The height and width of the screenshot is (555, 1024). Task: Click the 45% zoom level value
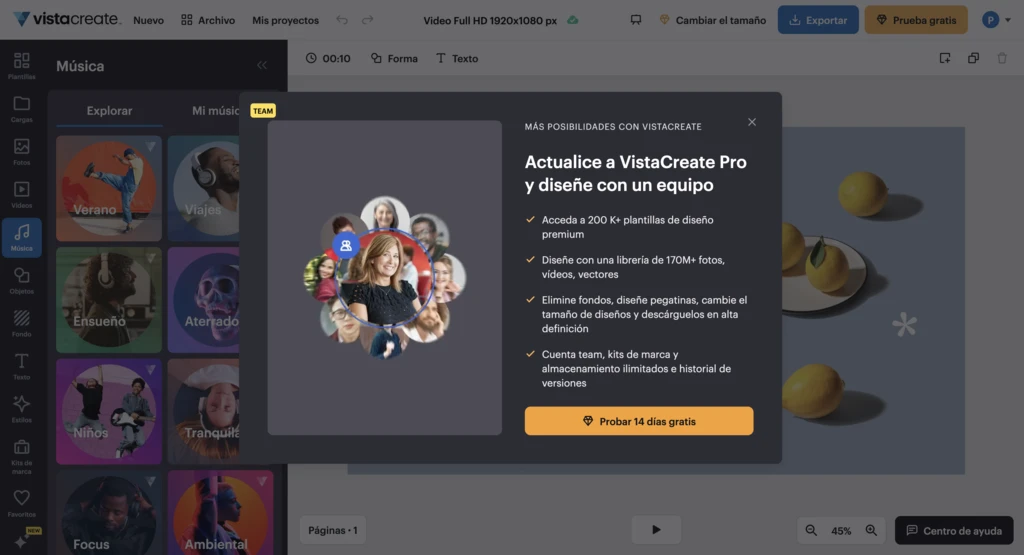[x=841, y=531]
